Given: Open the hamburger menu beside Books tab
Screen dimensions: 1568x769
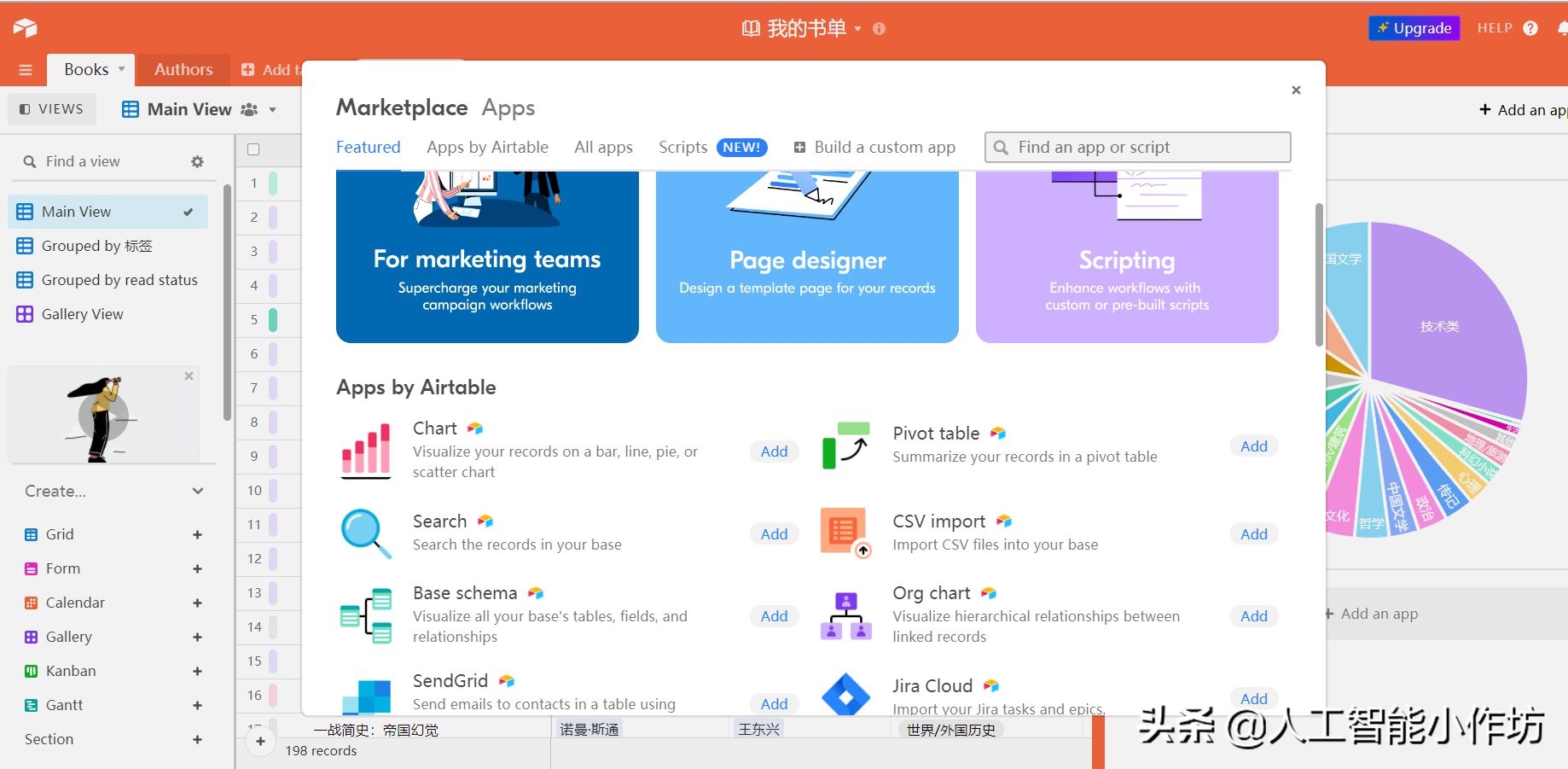Looking at the screenshot, I should pos(26,70).
